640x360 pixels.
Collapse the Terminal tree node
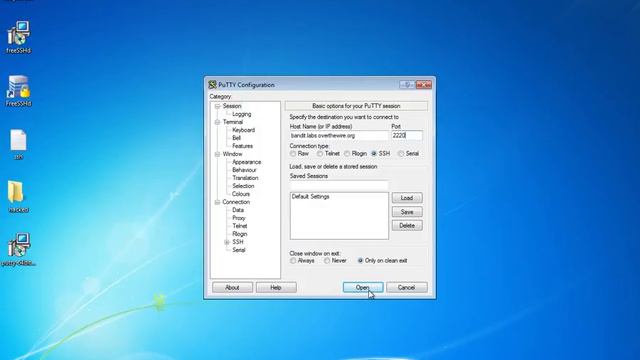(218, 122)
